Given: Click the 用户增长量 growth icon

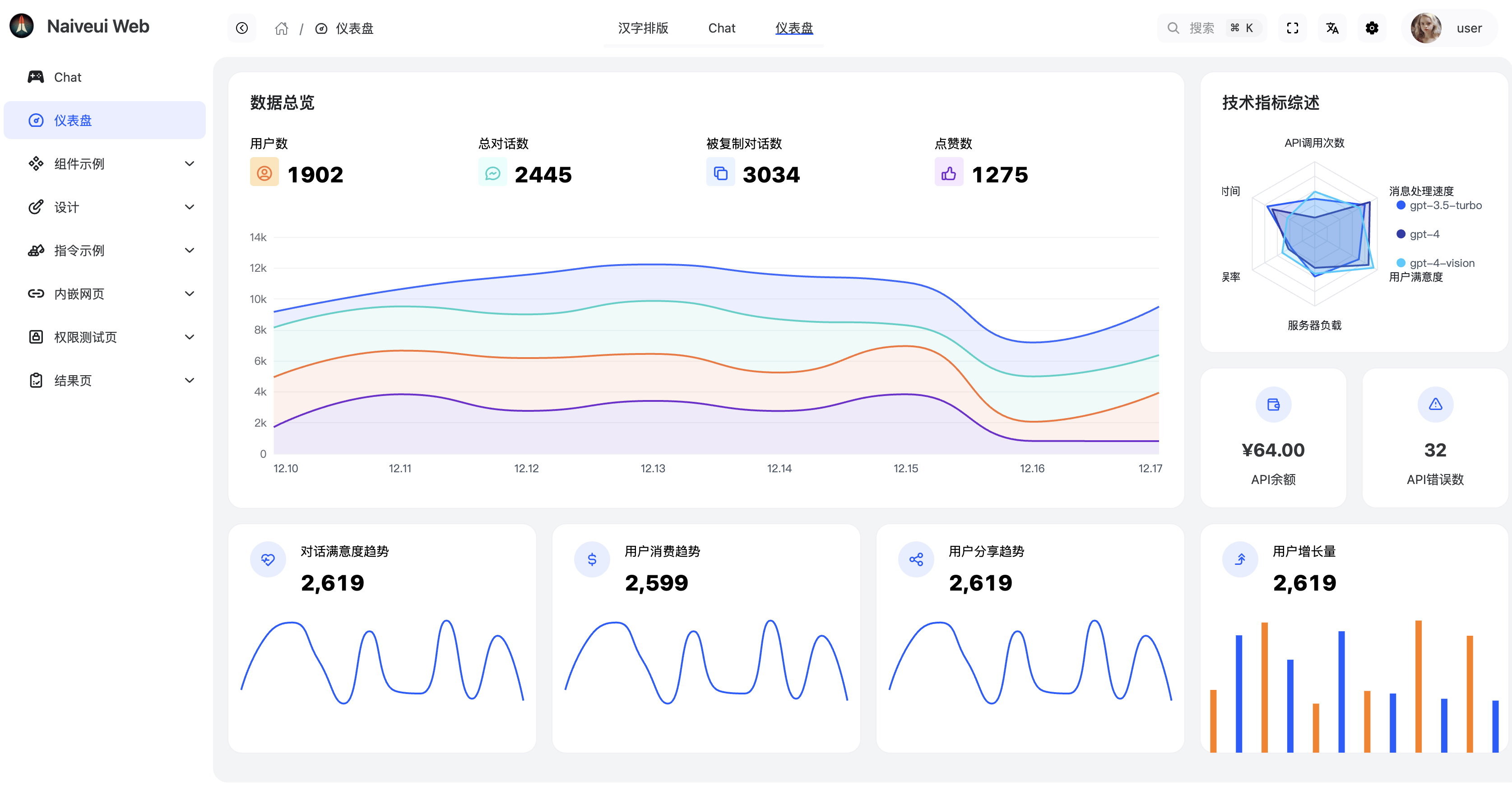Looking at the screenshot, I should pyautogui.click(x=1240, y=559).
